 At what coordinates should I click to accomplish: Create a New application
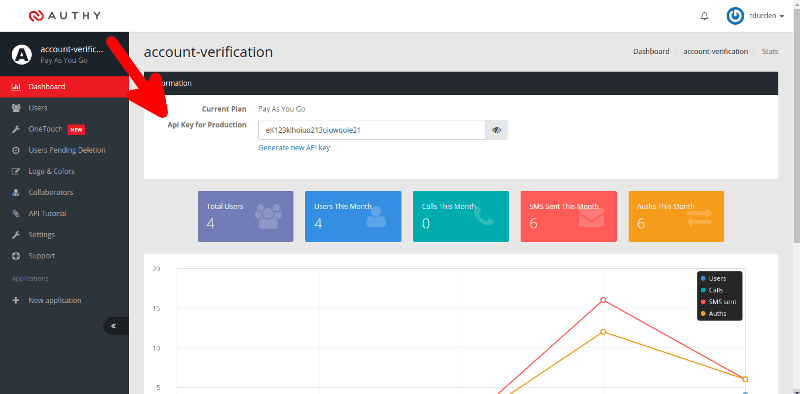64,301
